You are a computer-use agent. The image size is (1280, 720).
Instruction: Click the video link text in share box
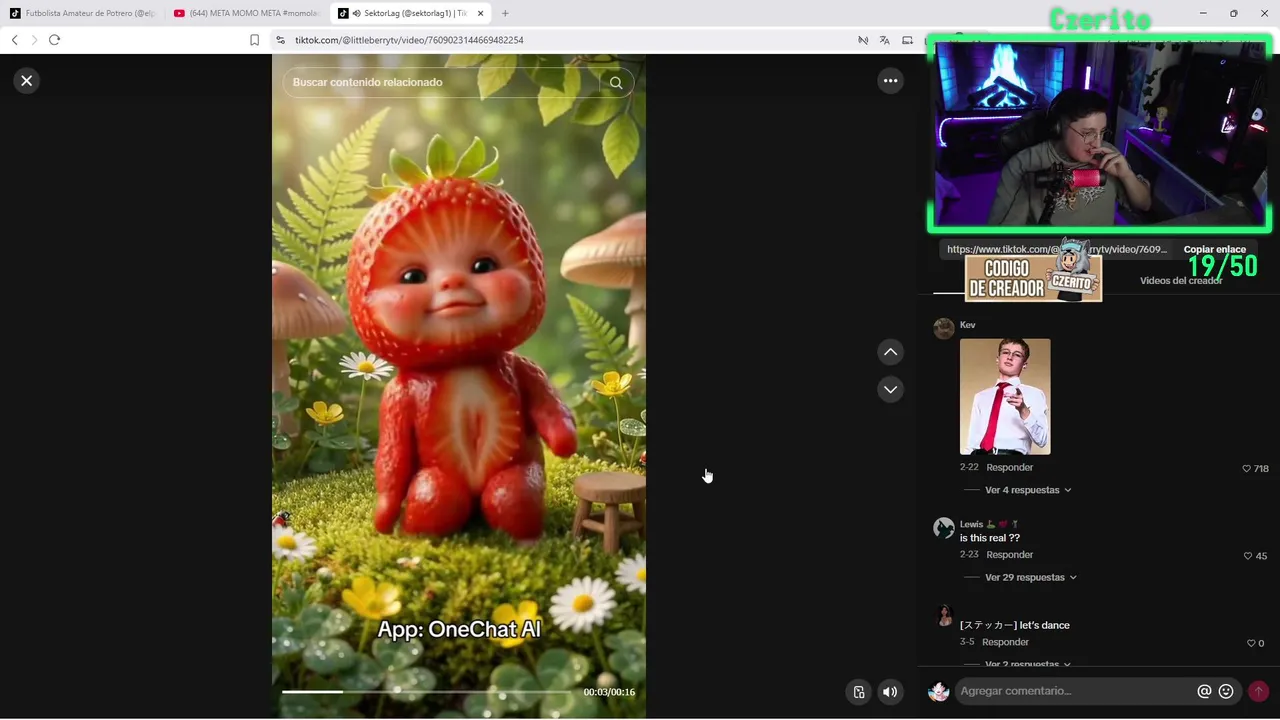pos(1056,250)
